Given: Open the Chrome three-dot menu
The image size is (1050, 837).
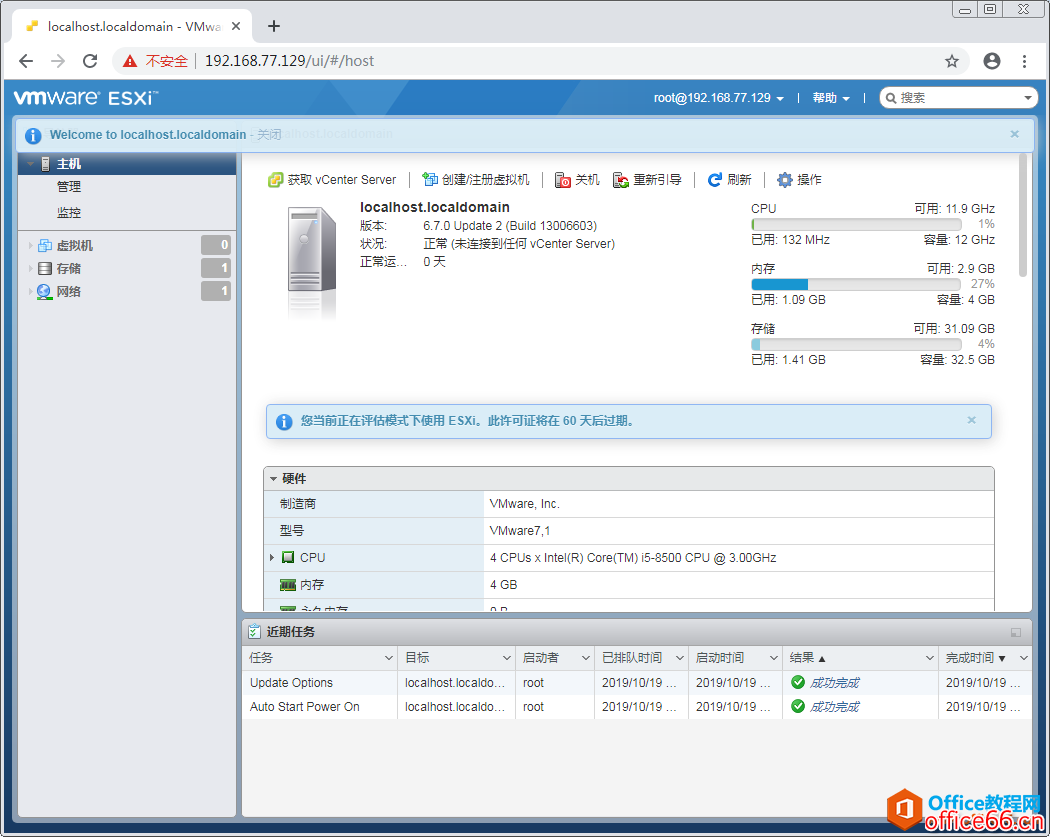Looking at the screenshot, I should (1025, 61).
